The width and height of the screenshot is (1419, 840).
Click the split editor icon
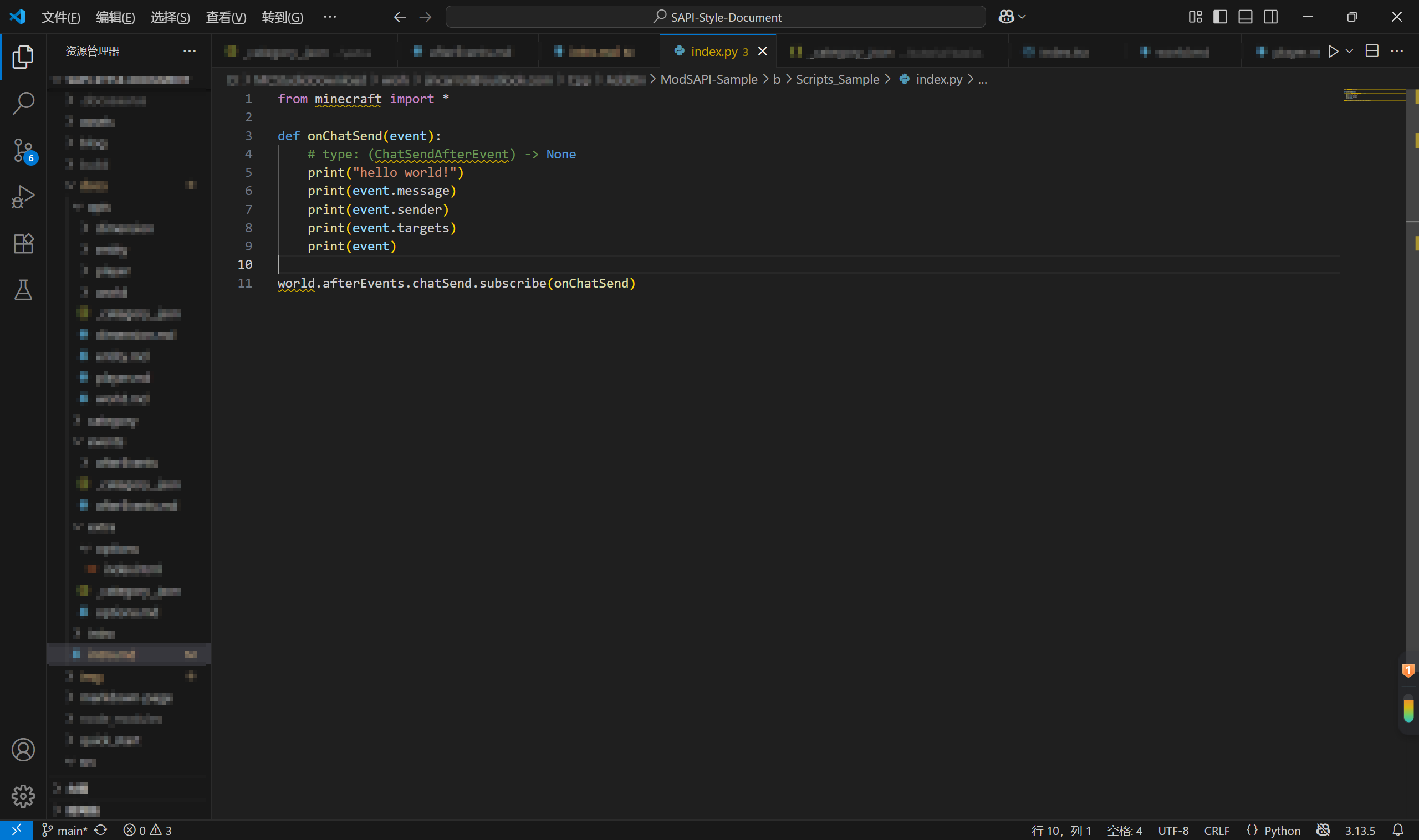[x=1371, y=52]
